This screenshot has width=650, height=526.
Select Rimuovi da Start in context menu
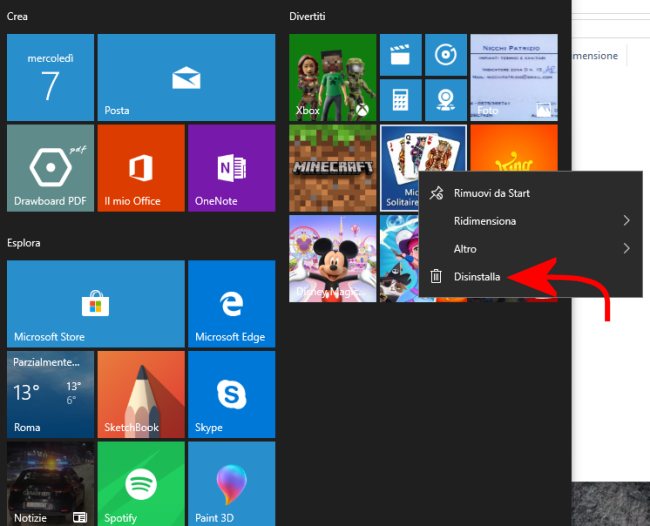[531, 193]
